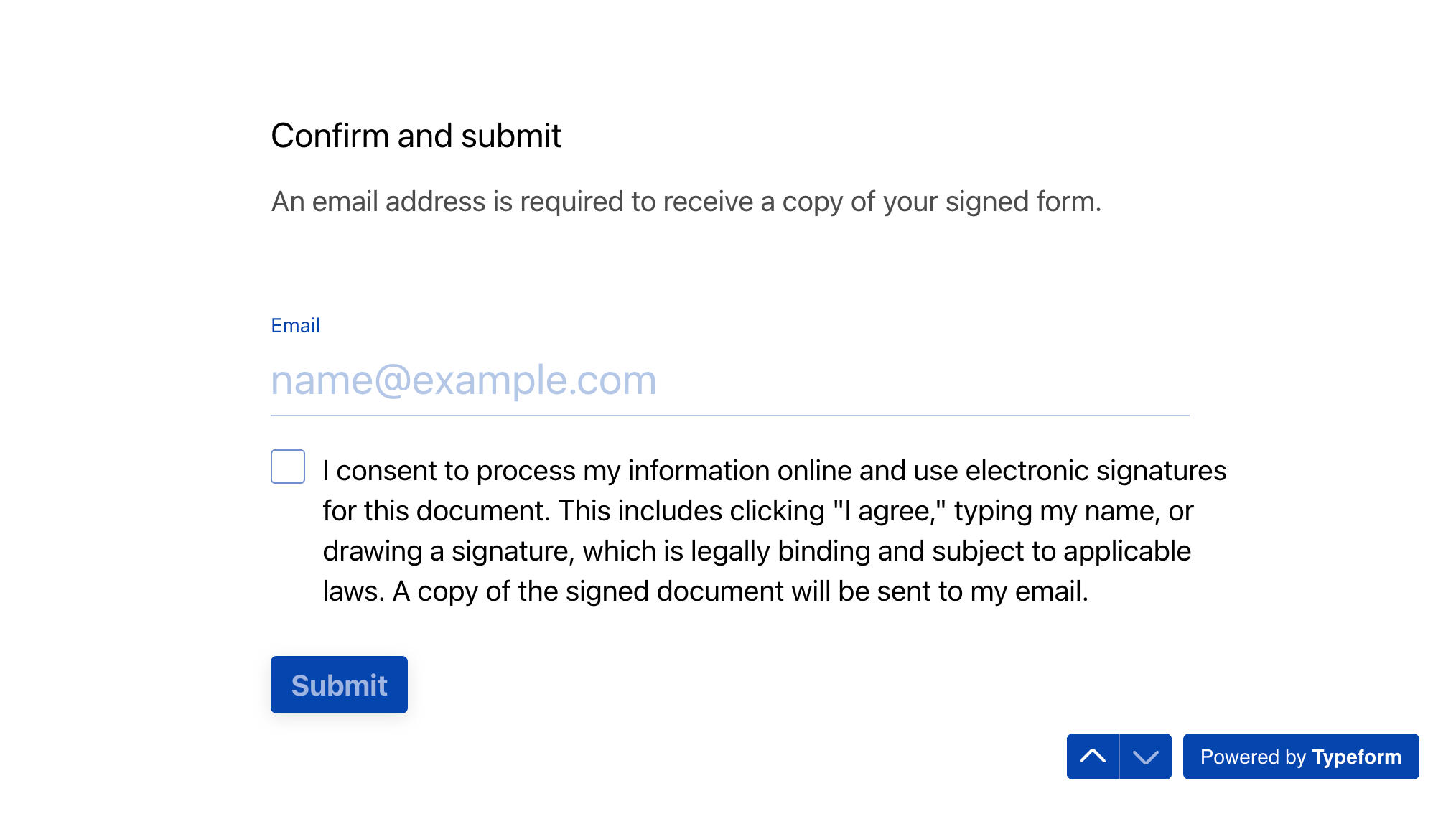Image resolution: width=1456 pixels, height=824 pixels.
Task: Click the Submit button
Action: coord(339,685)
